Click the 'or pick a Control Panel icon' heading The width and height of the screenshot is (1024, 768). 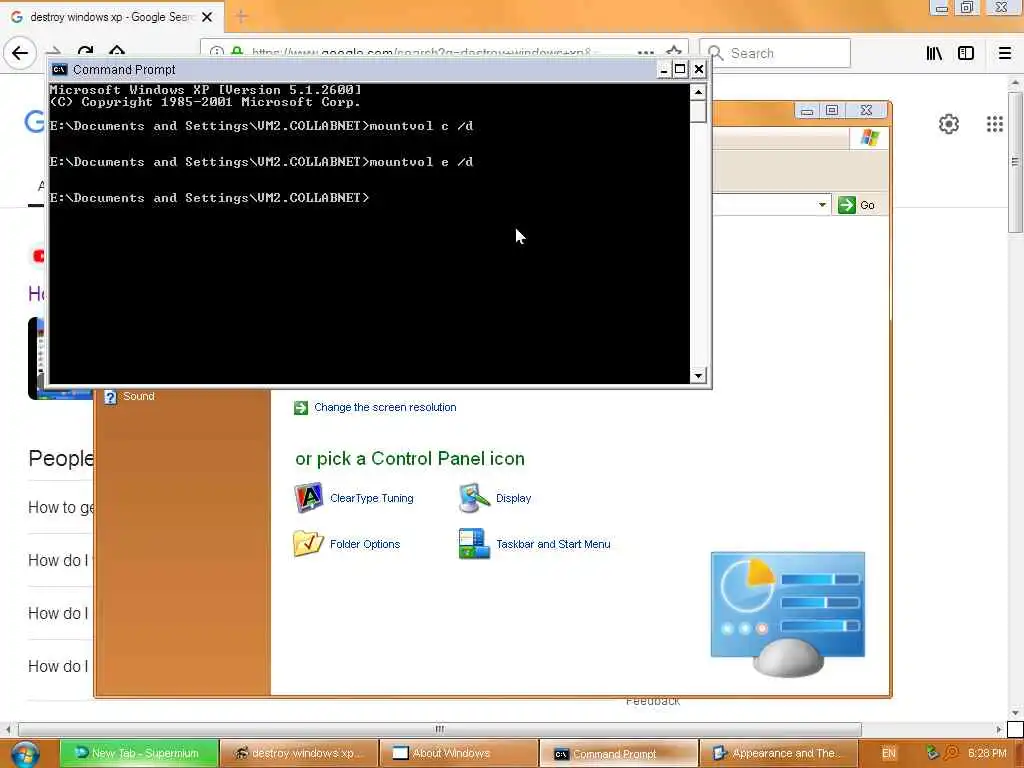click(409, 458)
